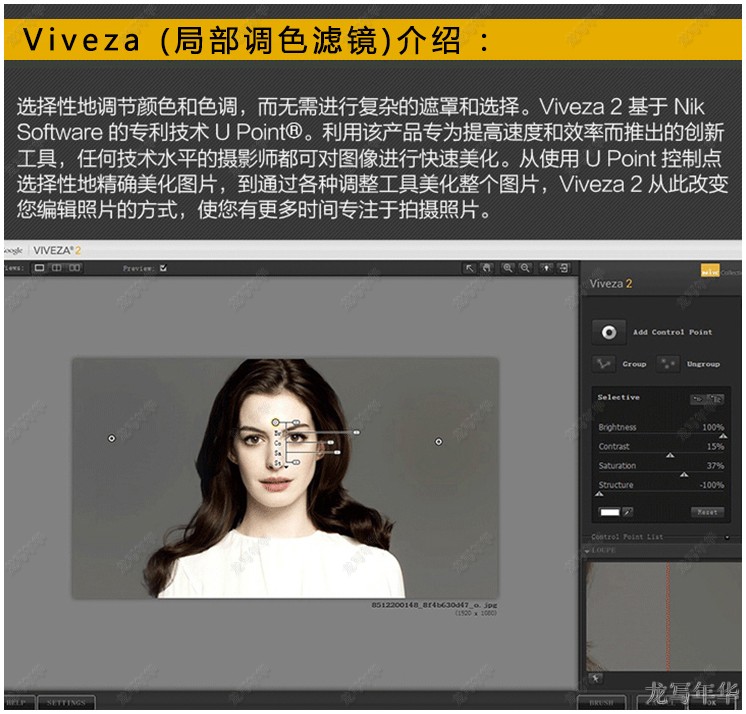The image size is (746, 714).
Task: Expand the Control Point List section
Action: 727,538
